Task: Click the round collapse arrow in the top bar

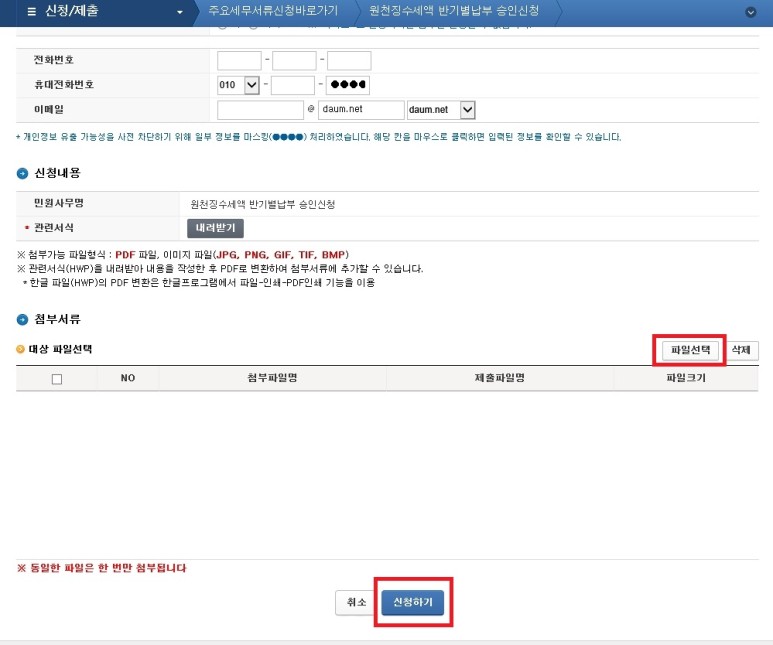Action: click(750, 12)
